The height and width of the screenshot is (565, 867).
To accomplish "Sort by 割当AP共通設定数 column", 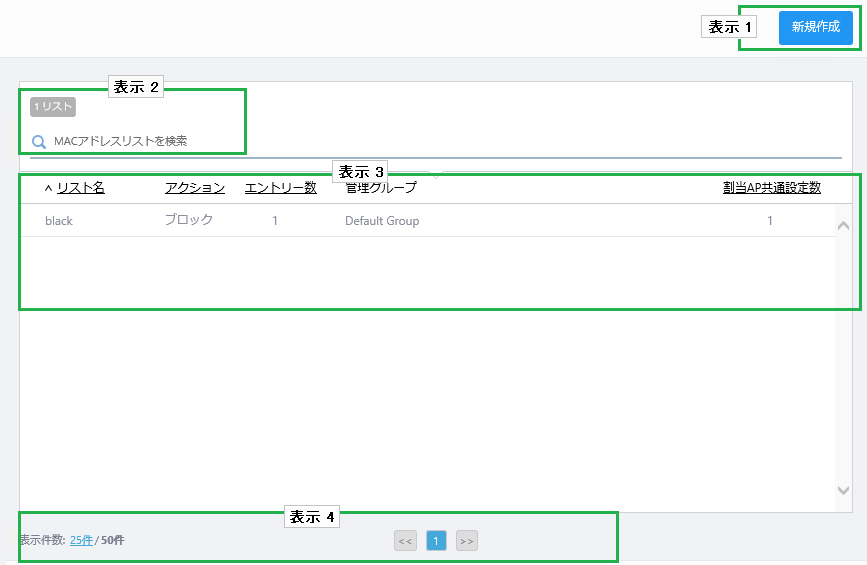I will click(x=772, y=188).
